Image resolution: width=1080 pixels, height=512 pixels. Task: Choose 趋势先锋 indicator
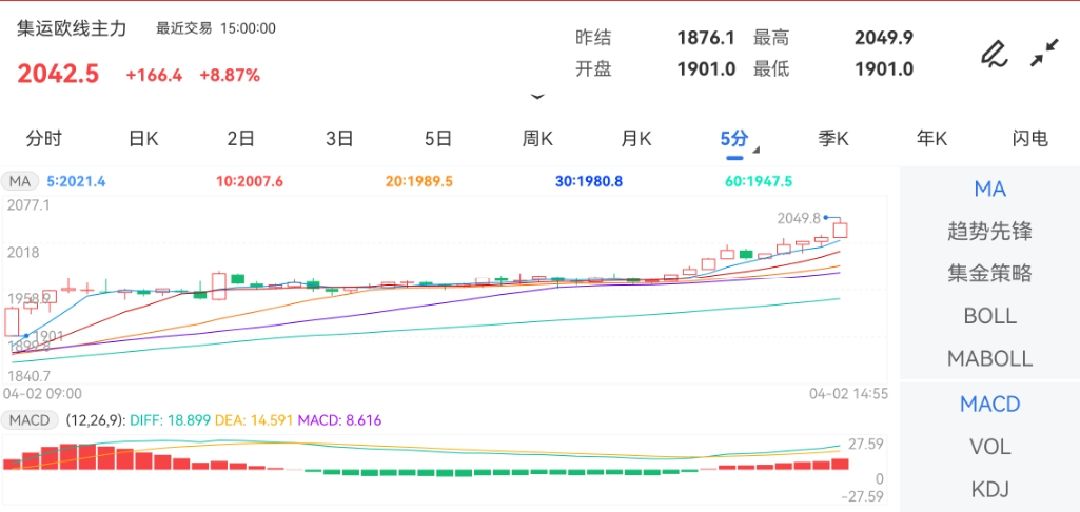coord(990,231)
